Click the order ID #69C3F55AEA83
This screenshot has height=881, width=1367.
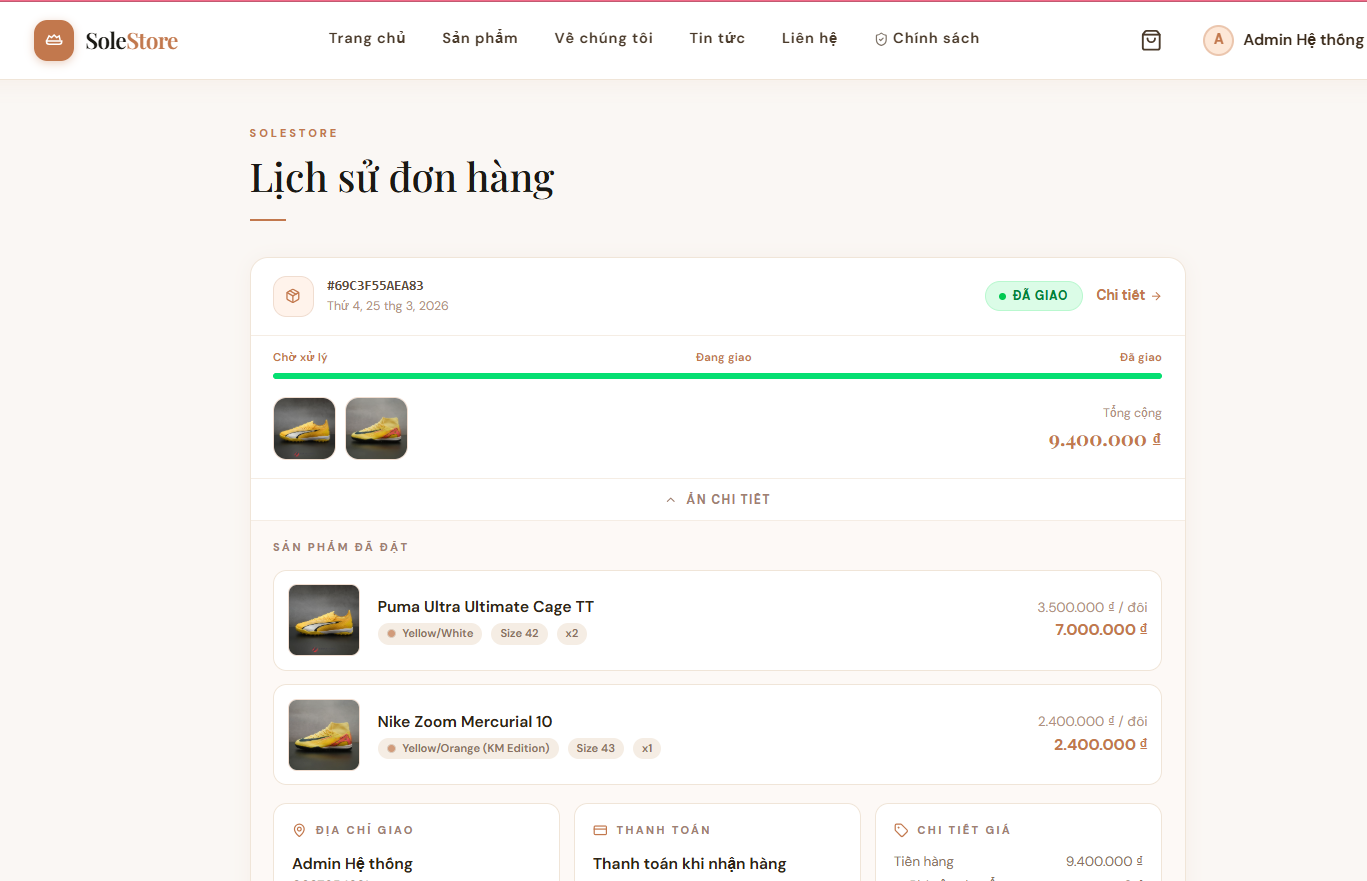[375, 286]
